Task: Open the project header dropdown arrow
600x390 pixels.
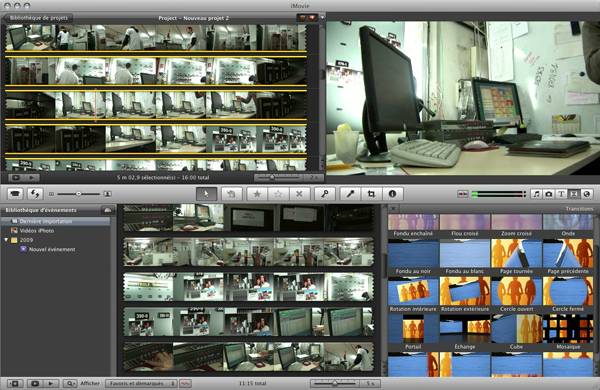Action: coord(322,18)
